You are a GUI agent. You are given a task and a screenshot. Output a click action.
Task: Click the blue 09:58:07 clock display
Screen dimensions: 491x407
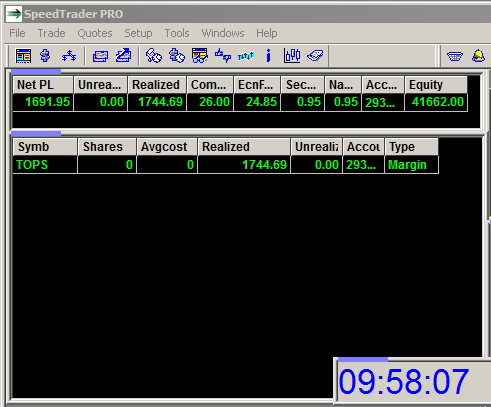coord(404,382)
